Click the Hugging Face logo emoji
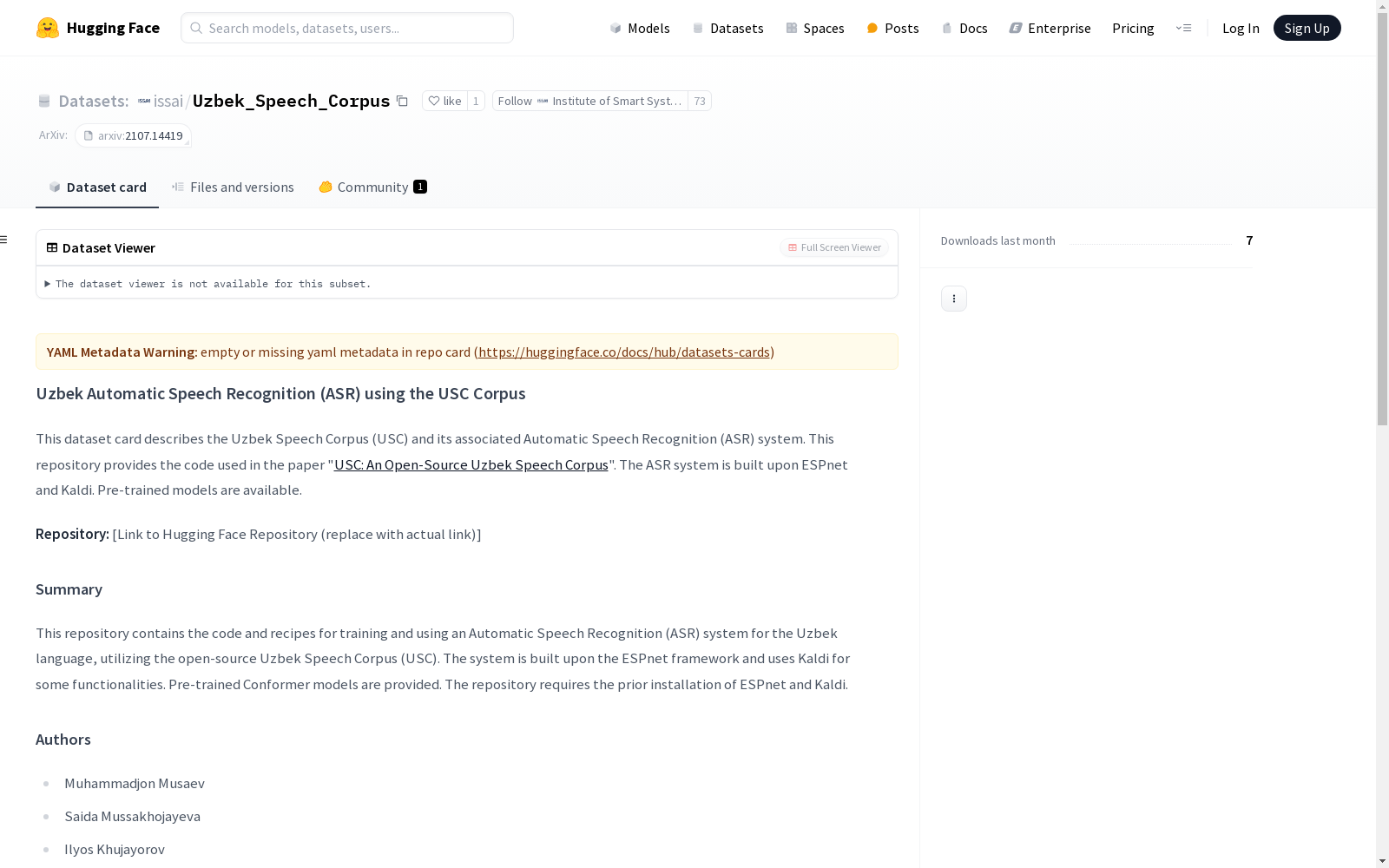1389x868 pixels. pos(48,28)
